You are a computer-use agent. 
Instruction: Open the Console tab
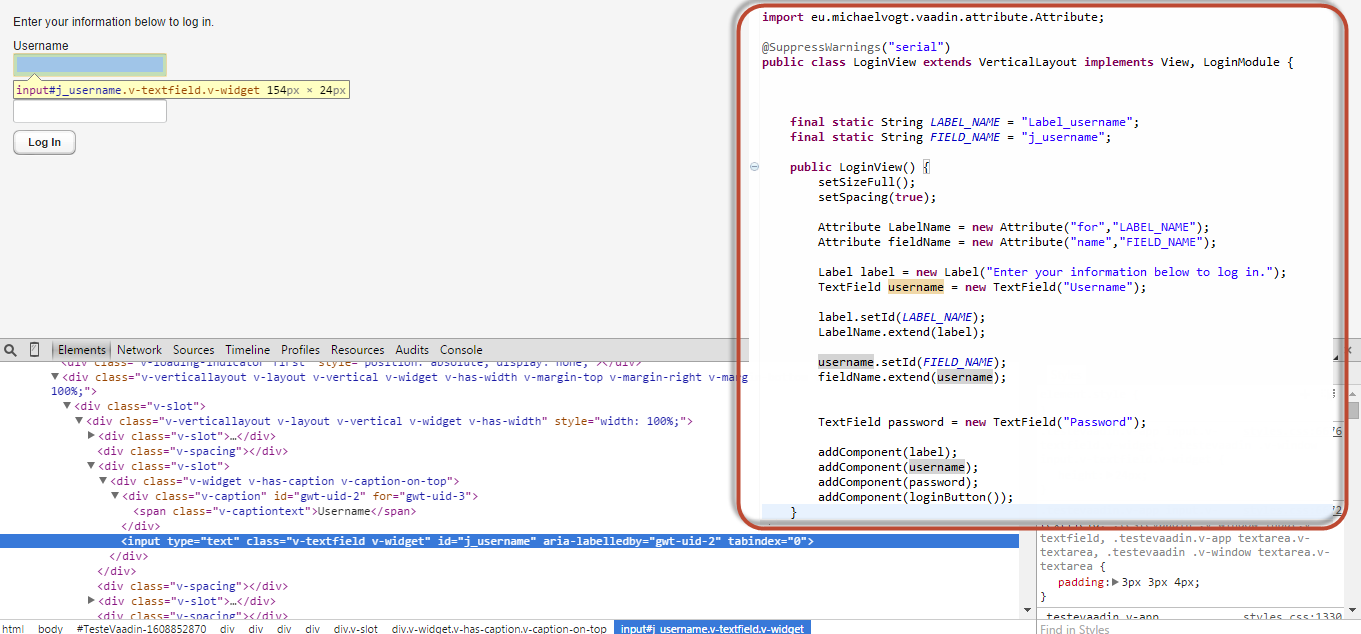[461, 350]
